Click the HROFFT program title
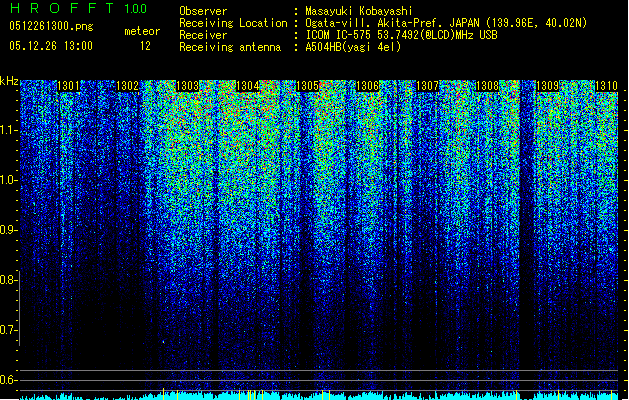 (62, 8)
